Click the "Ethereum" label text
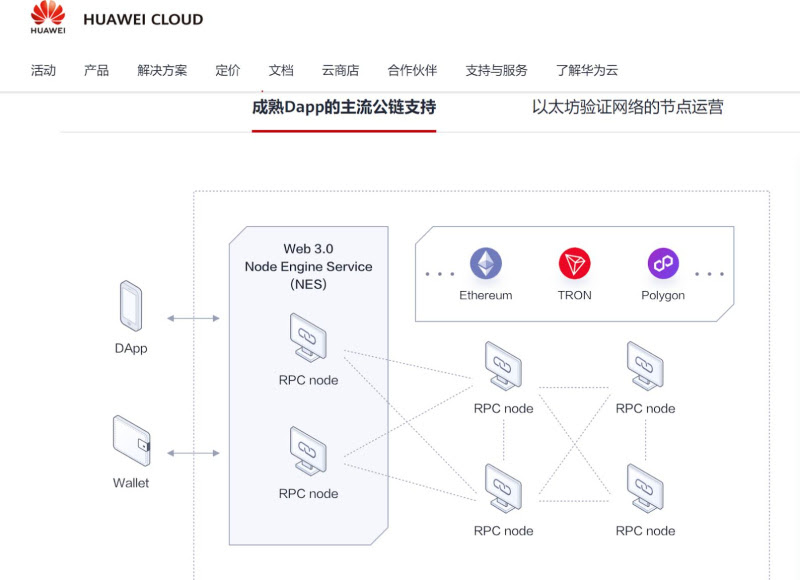 [486, 295]
